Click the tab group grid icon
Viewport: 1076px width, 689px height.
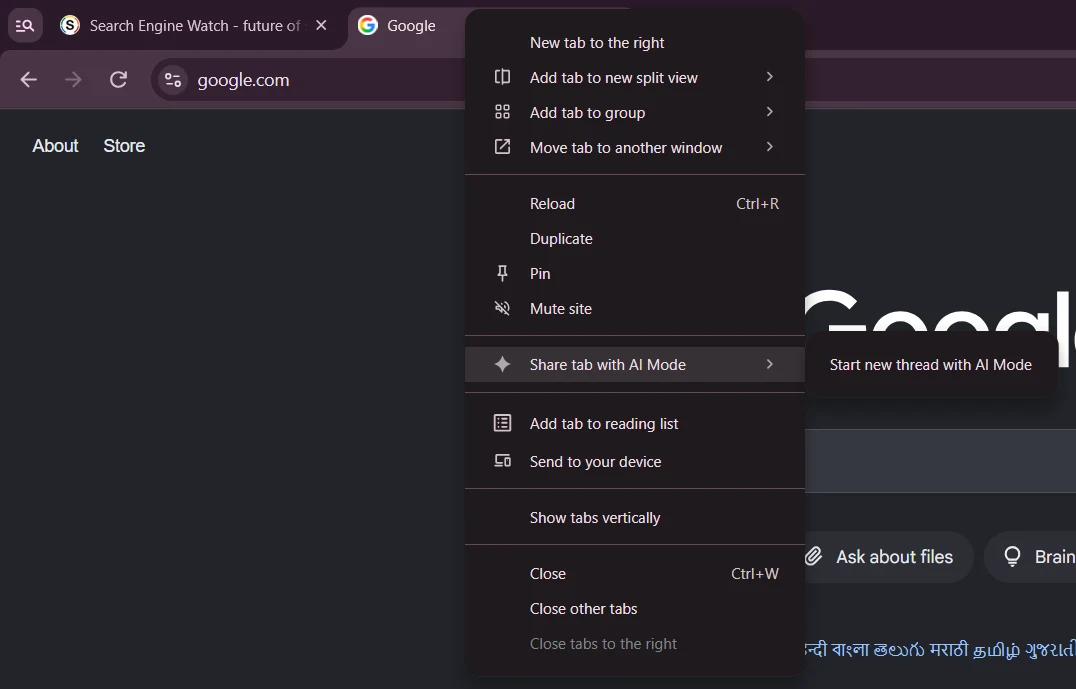(x=502, y=112)
